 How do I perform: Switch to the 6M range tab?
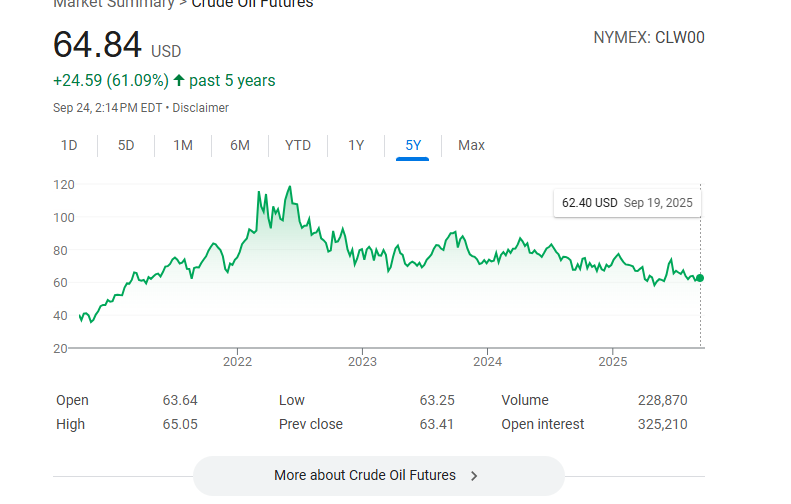pyautogui.click(x=240, y=145)
